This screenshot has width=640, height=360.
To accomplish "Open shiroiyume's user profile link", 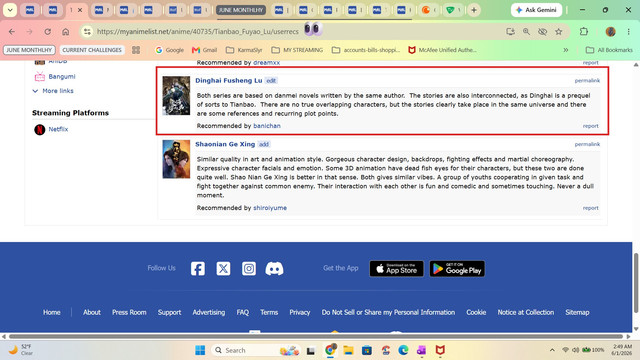I will pos(270,208).
